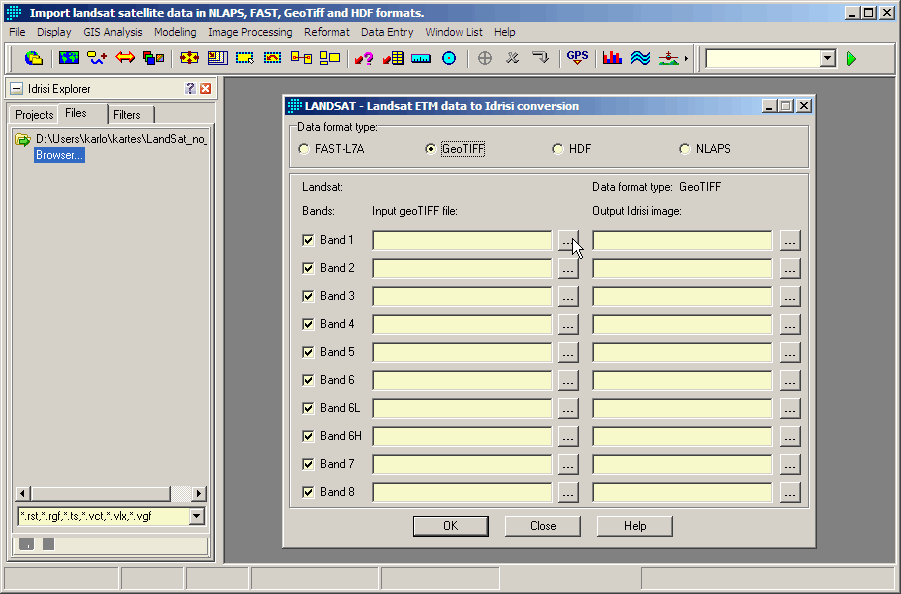
Task: Run the green play arrow on toolbar
Action: tap(852, 58)
